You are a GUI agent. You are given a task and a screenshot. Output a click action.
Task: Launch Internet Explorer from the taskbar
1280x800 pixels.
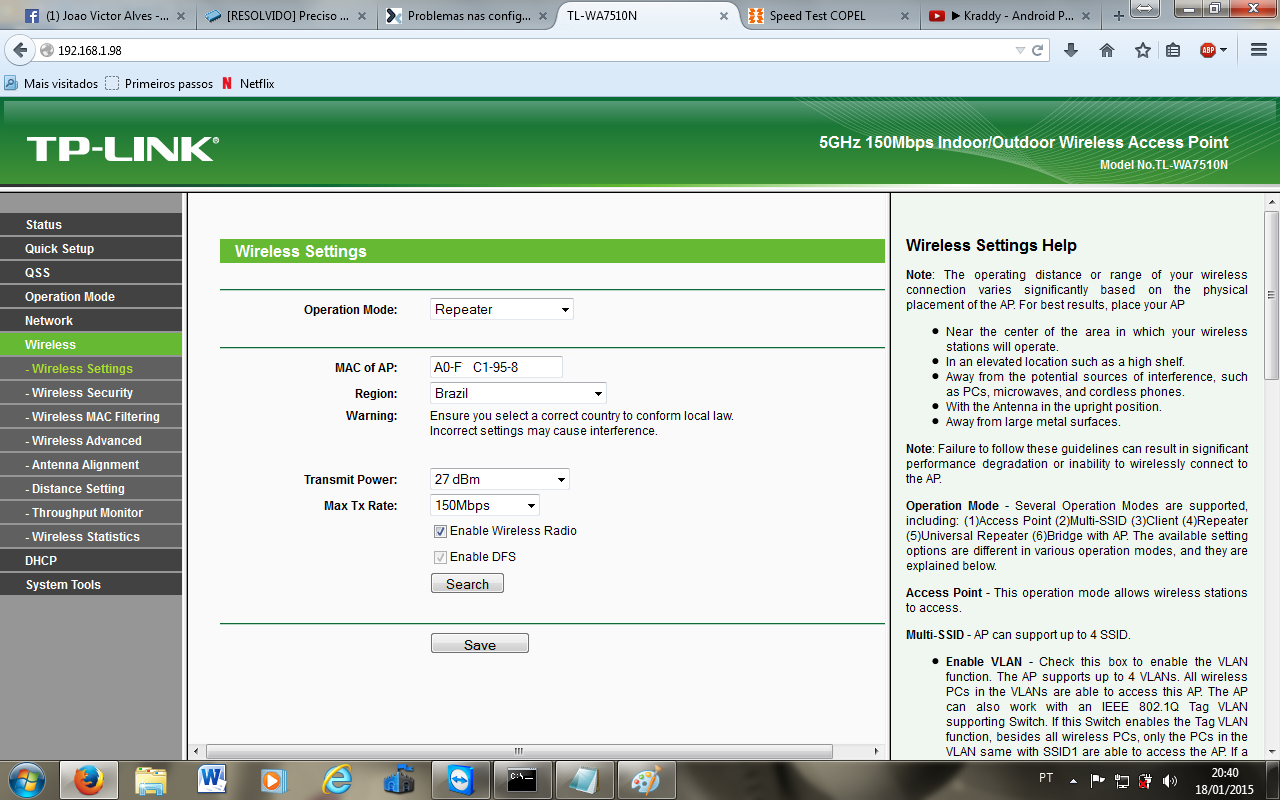[337, 780]
